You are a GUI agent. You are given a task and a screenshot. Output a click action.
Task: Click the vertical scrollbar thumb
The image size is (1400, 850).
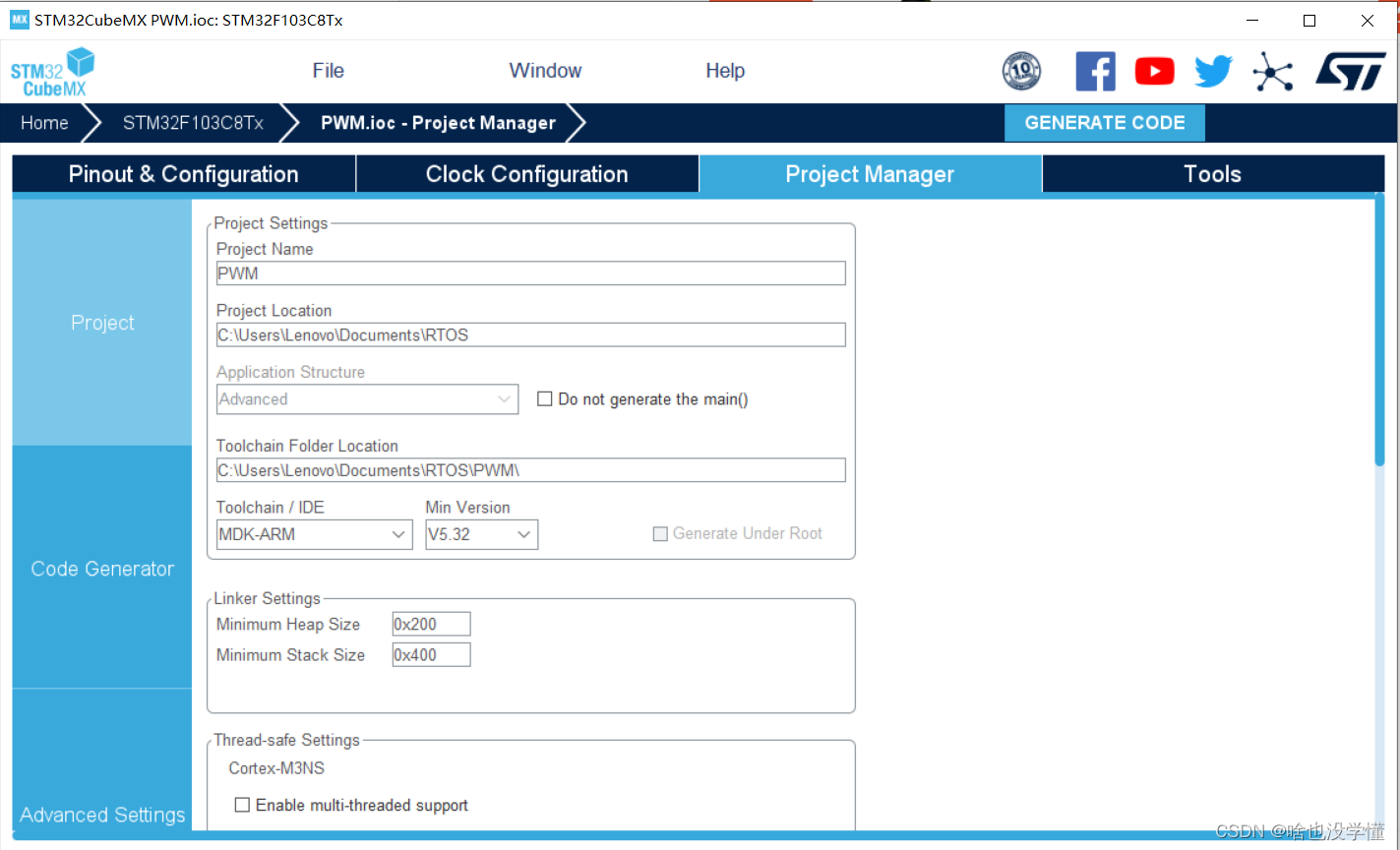tap(1379, 330)
